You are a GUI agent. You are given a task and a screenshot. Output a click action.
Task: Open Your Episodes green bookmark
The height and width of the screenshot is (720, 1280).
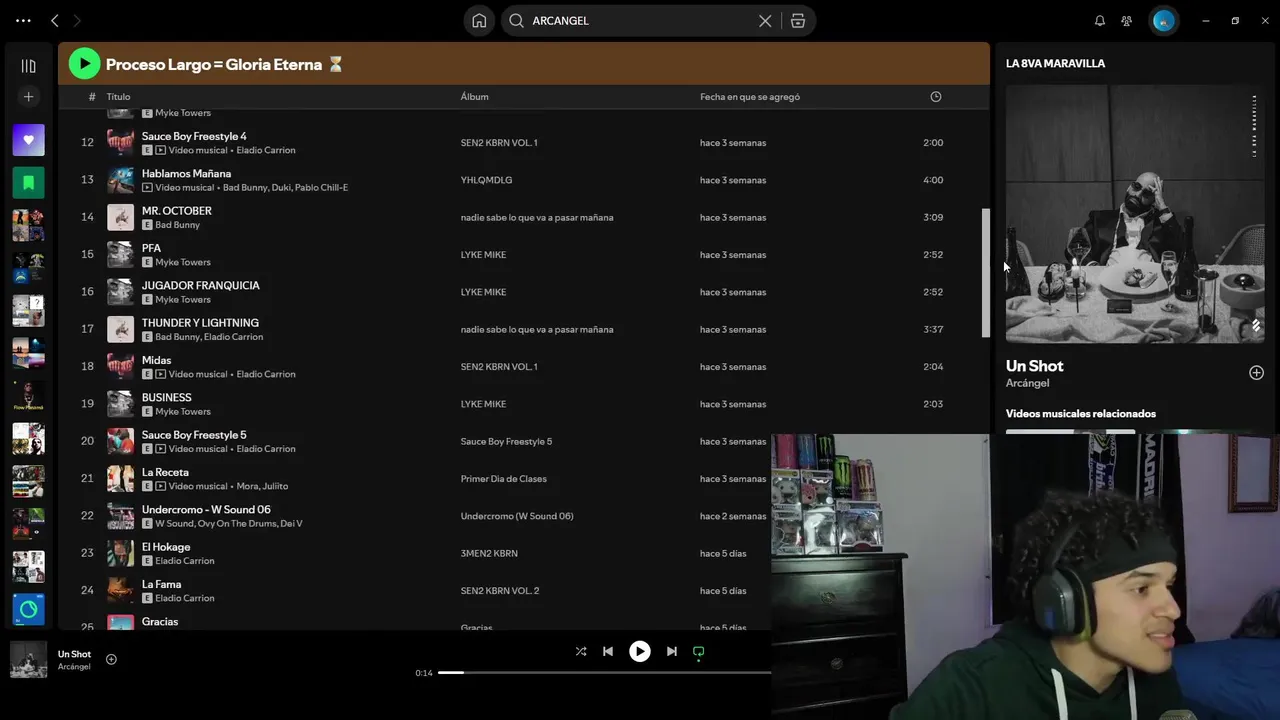pos(28,183)
